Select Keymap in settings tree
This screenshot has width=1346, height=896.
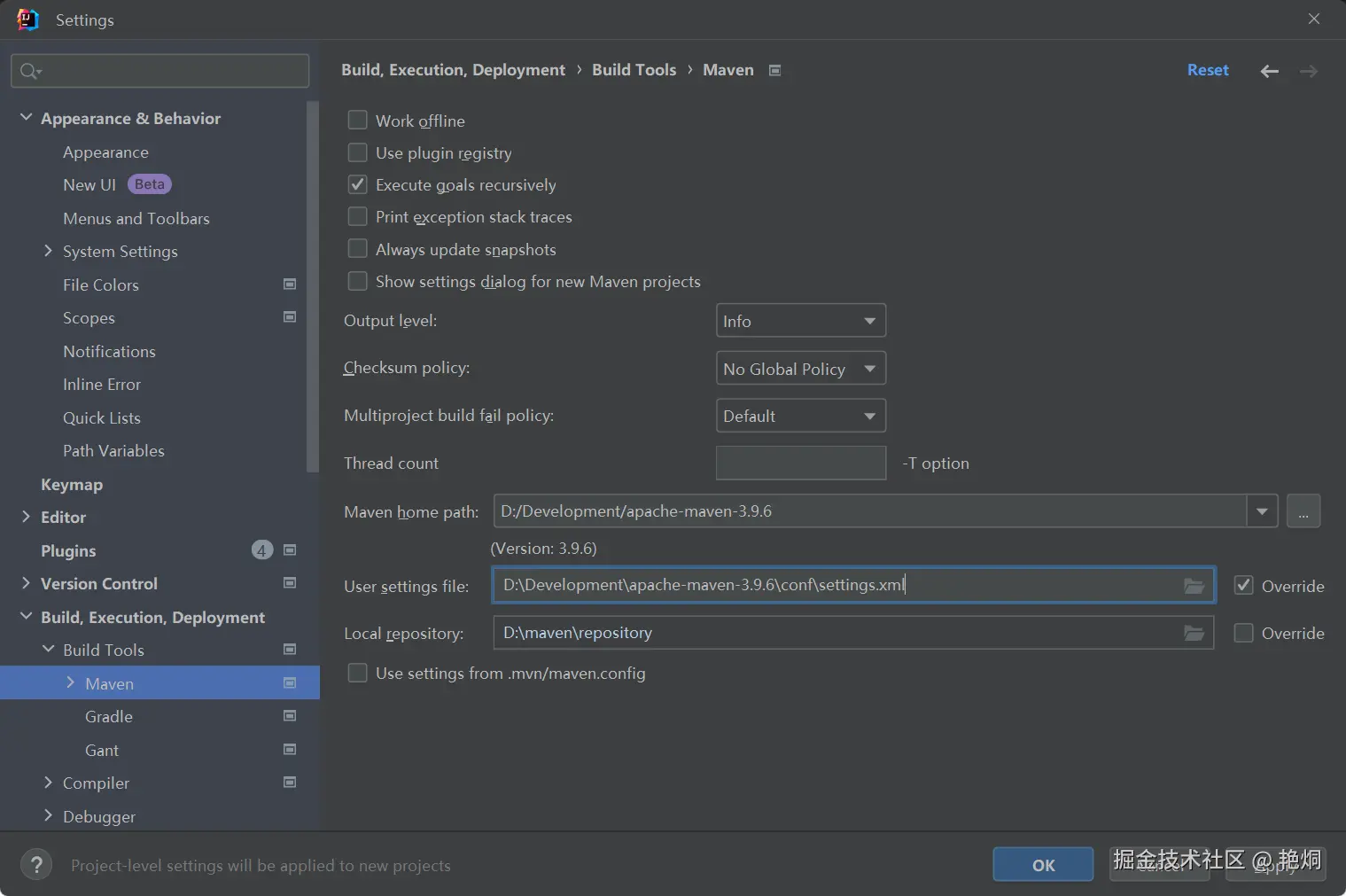(x=72, y=484)
